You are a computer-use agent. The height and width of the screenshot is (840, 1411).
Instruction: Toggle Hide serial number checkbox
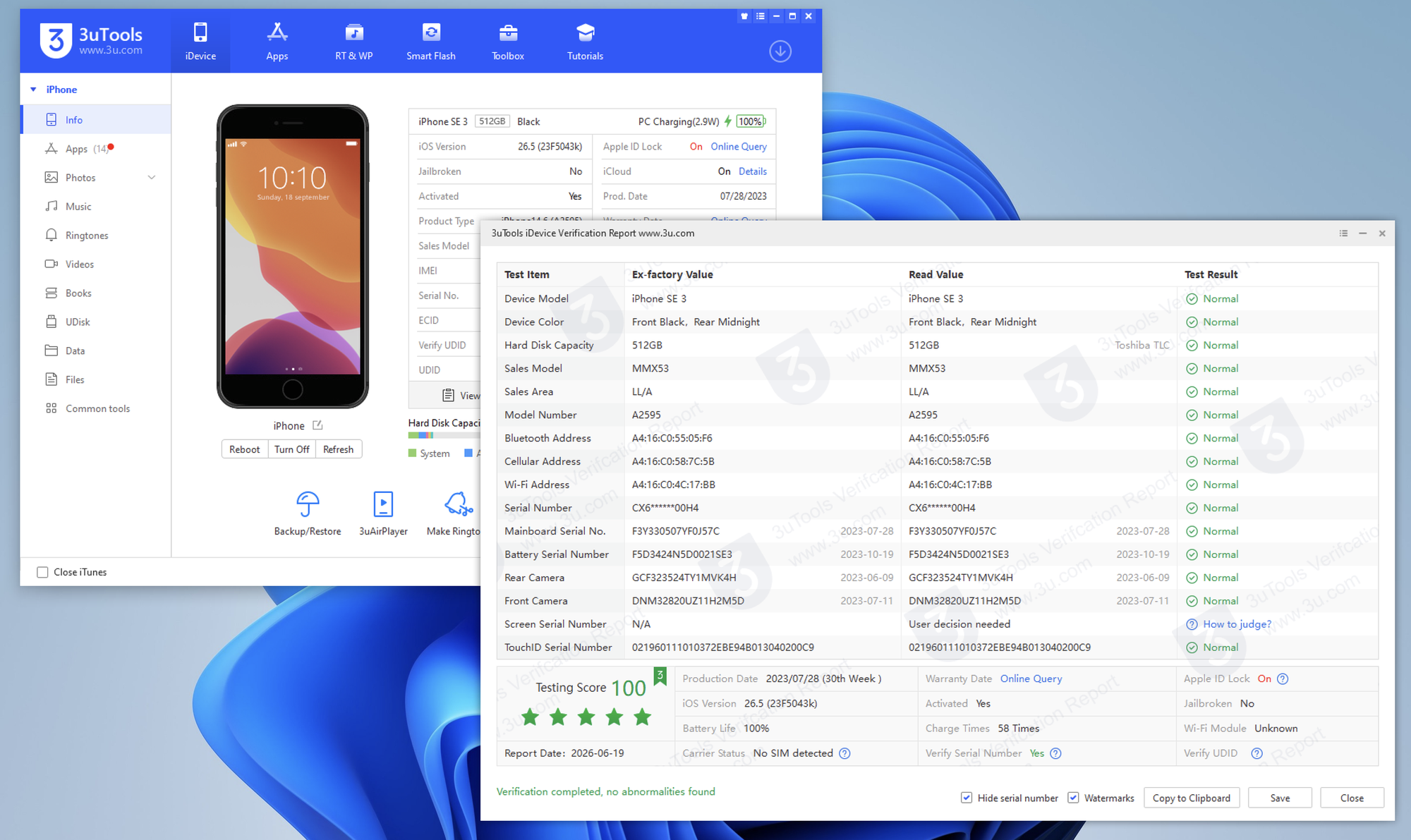click(x=967, y=798)
